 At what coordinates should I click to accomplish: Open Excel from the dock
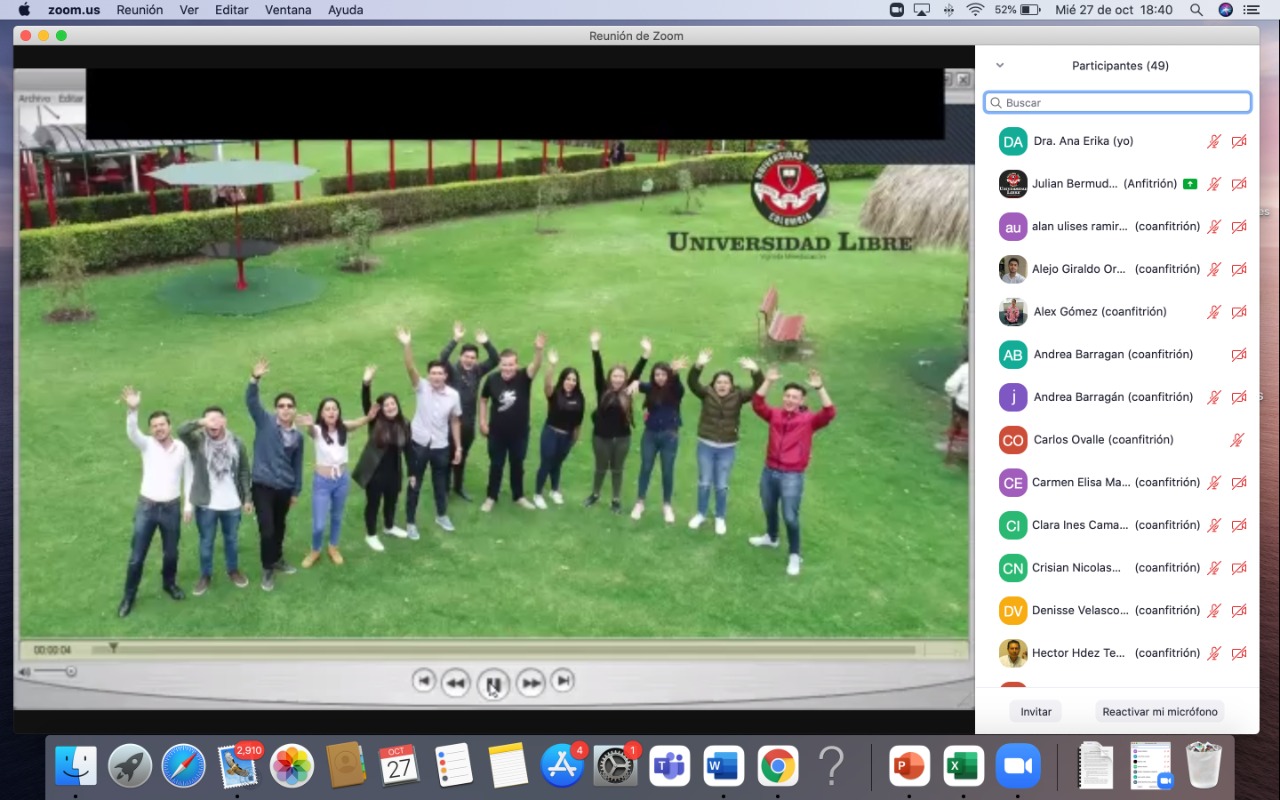tap(963, 767)
